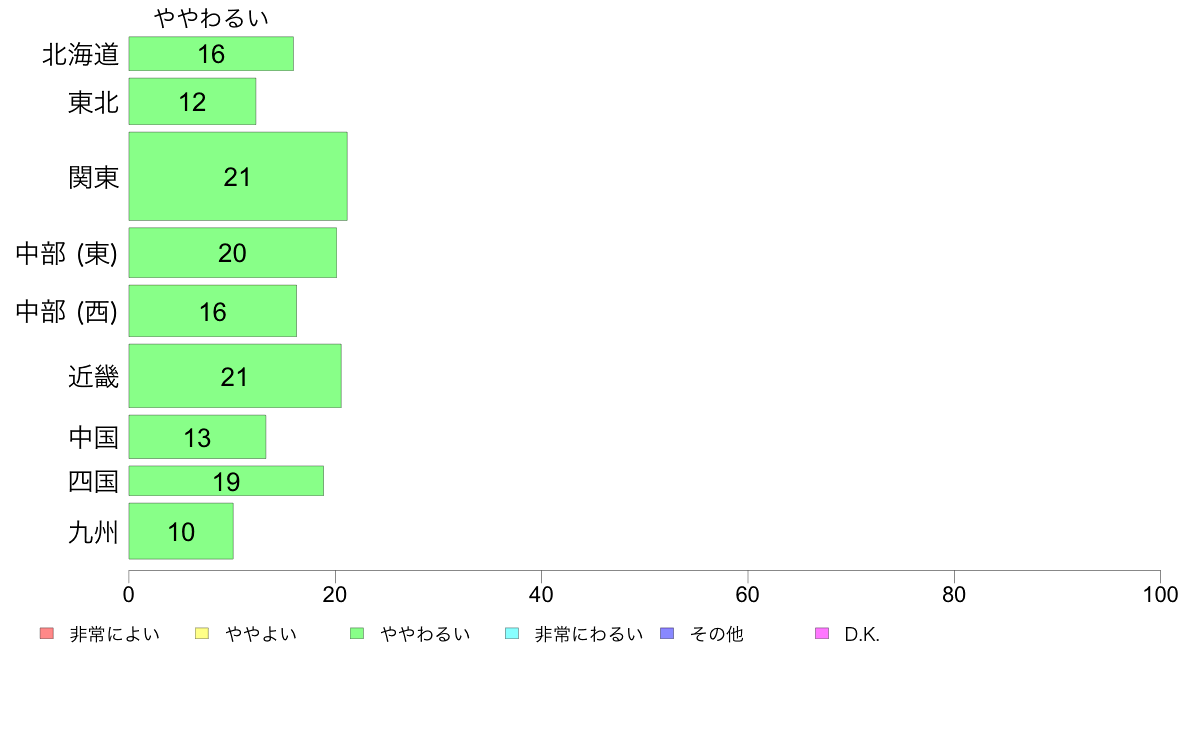Viewport: 1188px width, 736px height.
Task: Click the ややわるい column title
Action: coord(211,17)
